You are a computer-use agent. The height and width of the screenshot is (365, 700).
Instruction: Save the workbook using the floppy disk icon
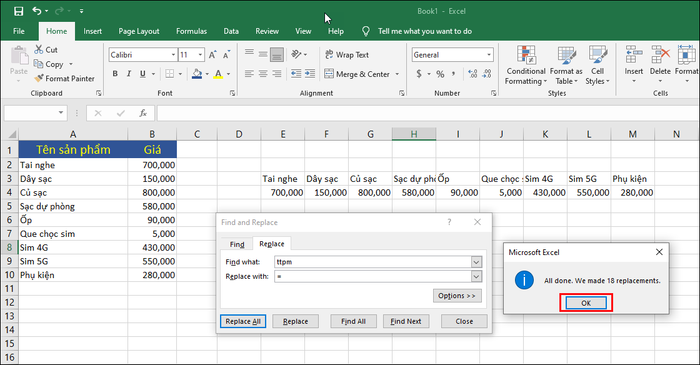(x=18, y=11)
